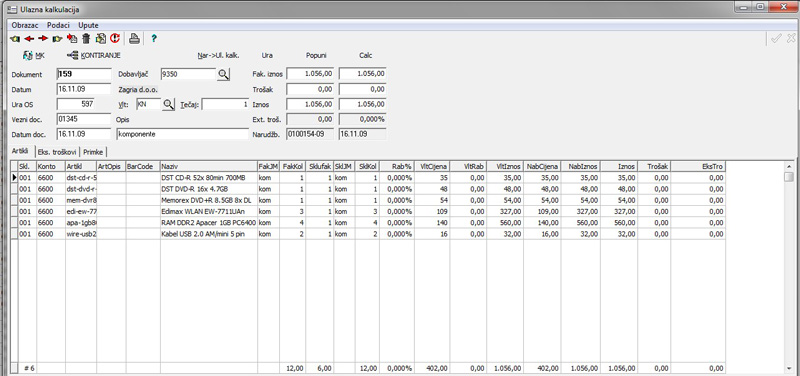The width and height of the screenshot is (800, 376).
Task: Click the red previous record arrow
Action: click(x=29, y=38)
